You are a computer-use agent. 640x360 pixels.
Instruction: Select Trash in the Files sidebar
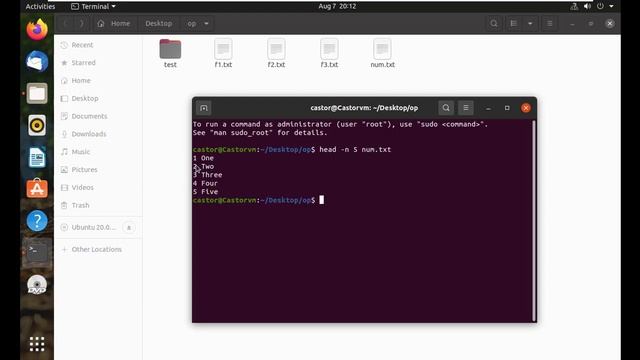click(98, 205)
